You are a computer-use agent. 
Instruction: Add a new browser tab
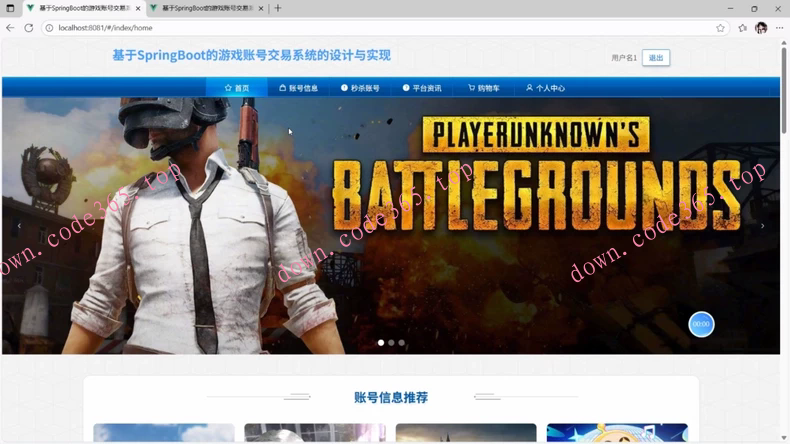tap(278, 8)
